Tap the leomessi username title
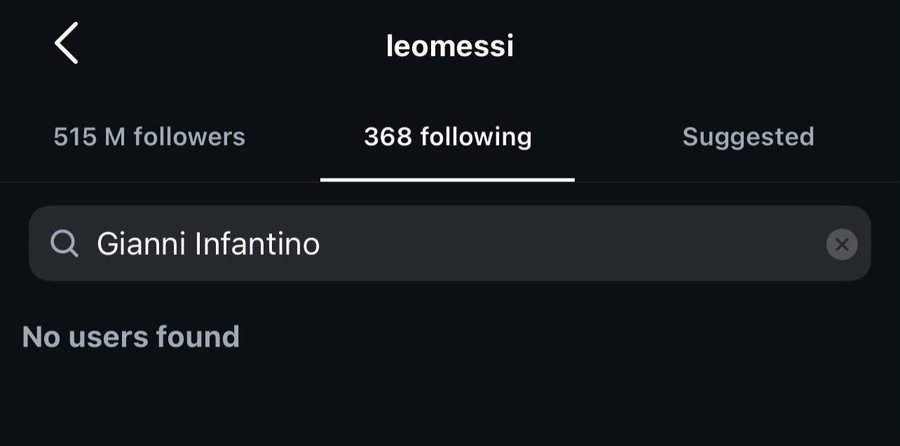The image size is (900, 446). 449,46
